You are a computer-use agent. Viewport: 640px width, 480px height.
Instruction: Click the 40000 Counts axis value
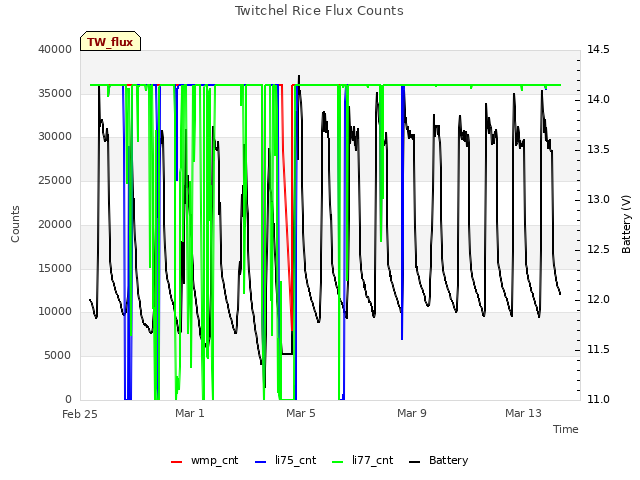55,49
